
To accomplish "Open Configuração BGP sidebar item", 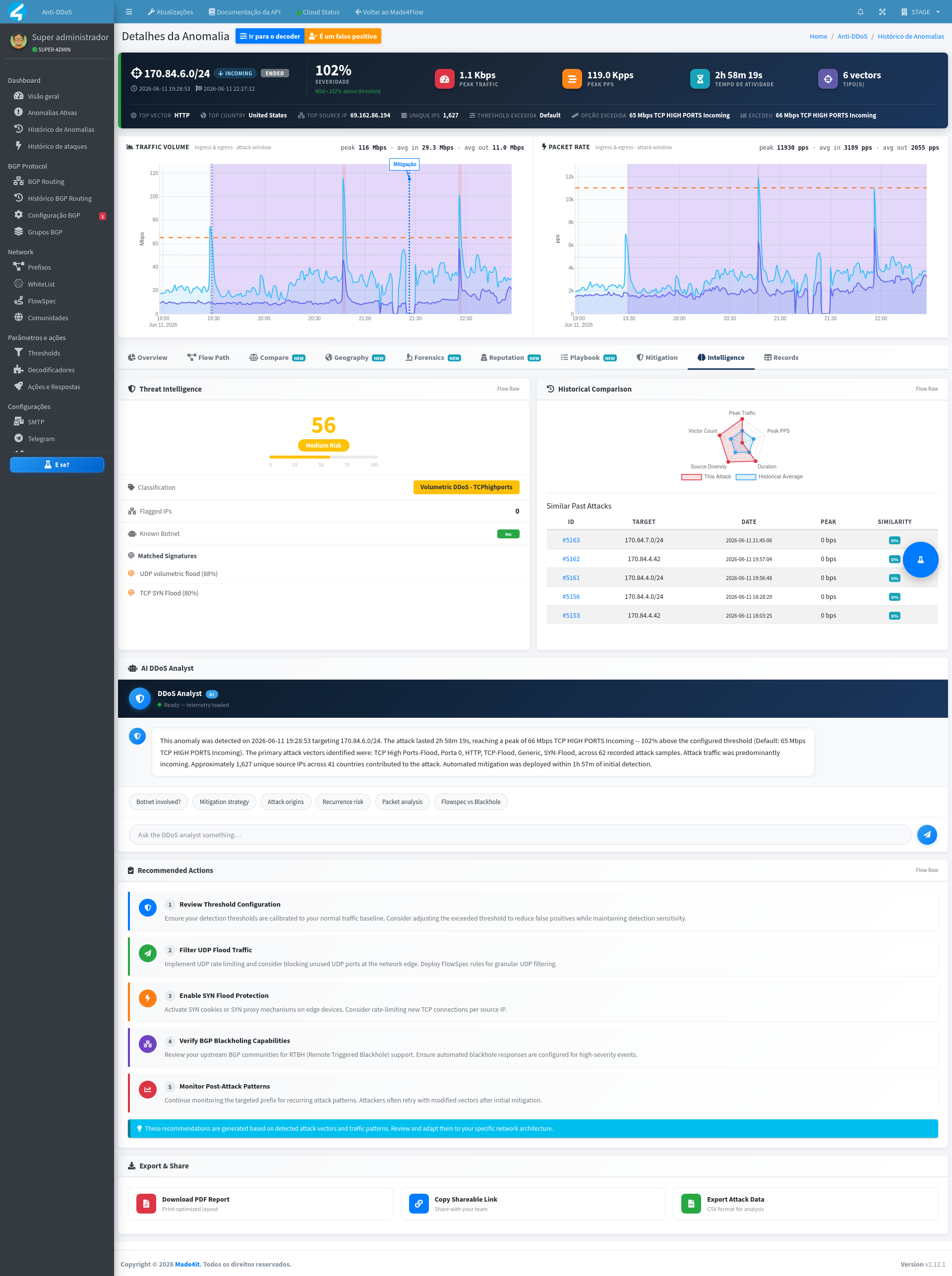I will (x=54, y=216).
